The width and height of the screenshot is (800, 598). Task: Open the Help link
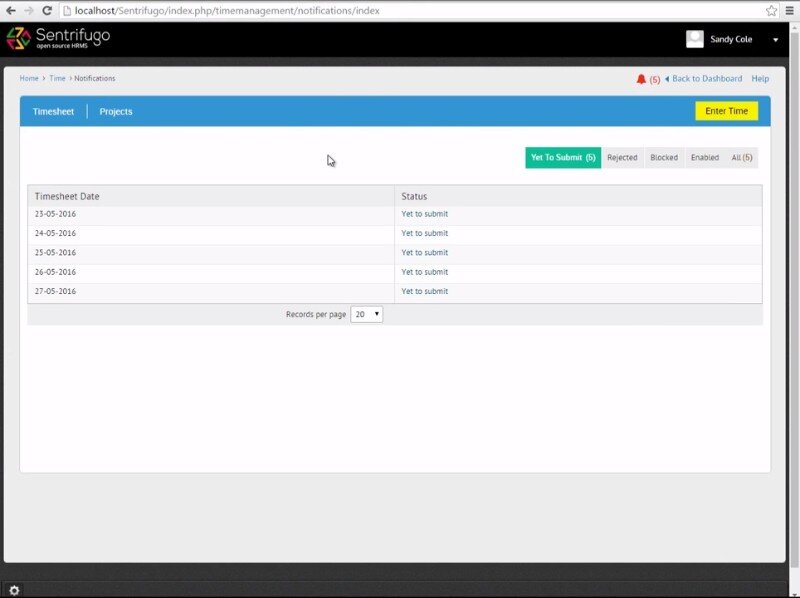click(x=760, y=79)
